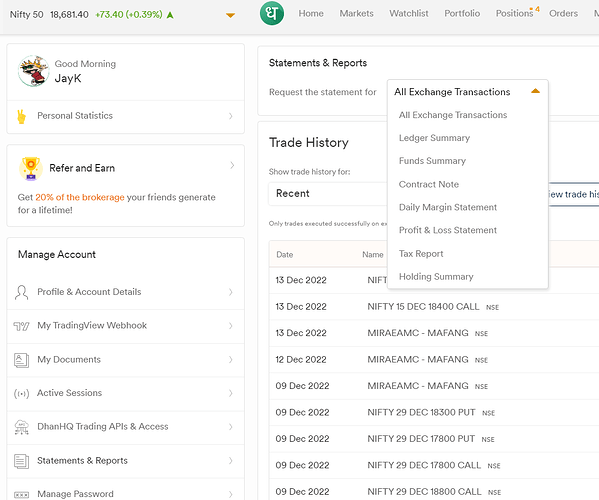Image resolution: width=599 pixels, height=500 pixels.
Task: Open Active Sessions section
Action: (69, 393)
